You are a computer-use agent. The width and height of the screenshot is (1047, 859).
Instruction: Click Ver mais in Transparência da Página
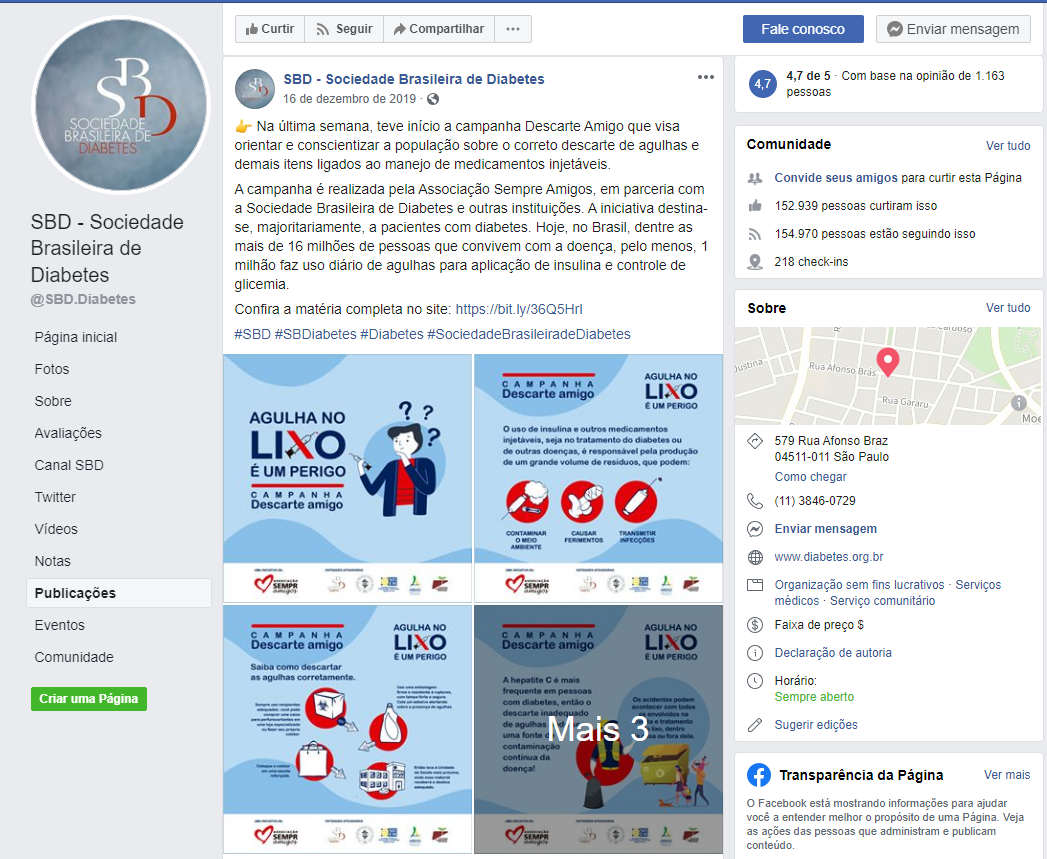pos(1007,775)
